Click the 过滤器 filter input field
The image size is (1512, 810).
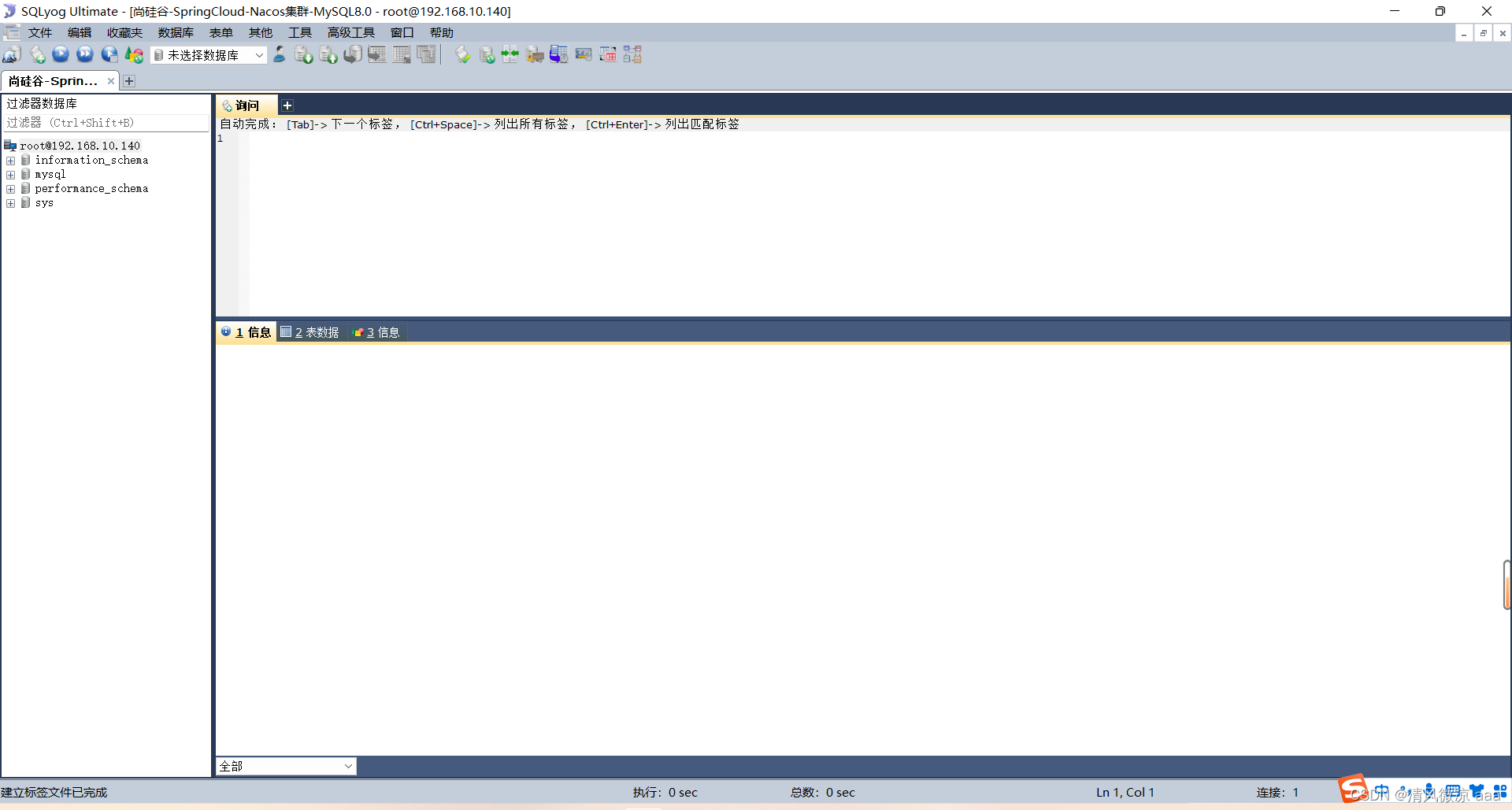pos(106,123)
